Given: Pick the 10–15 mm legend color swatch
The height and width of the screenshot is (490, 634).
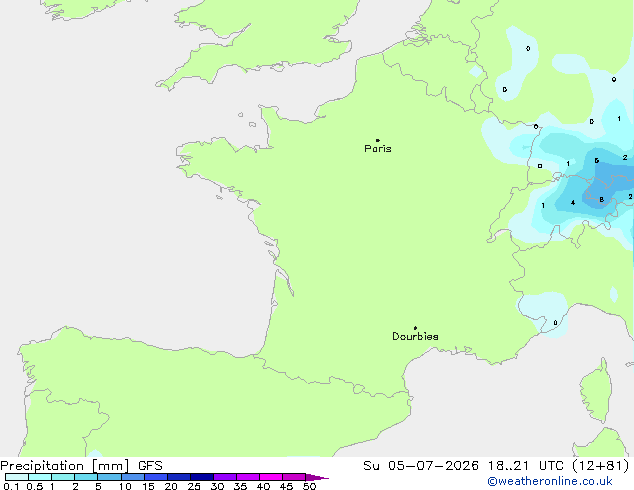Looking at the screenshot, I should (x=133, y=477).
